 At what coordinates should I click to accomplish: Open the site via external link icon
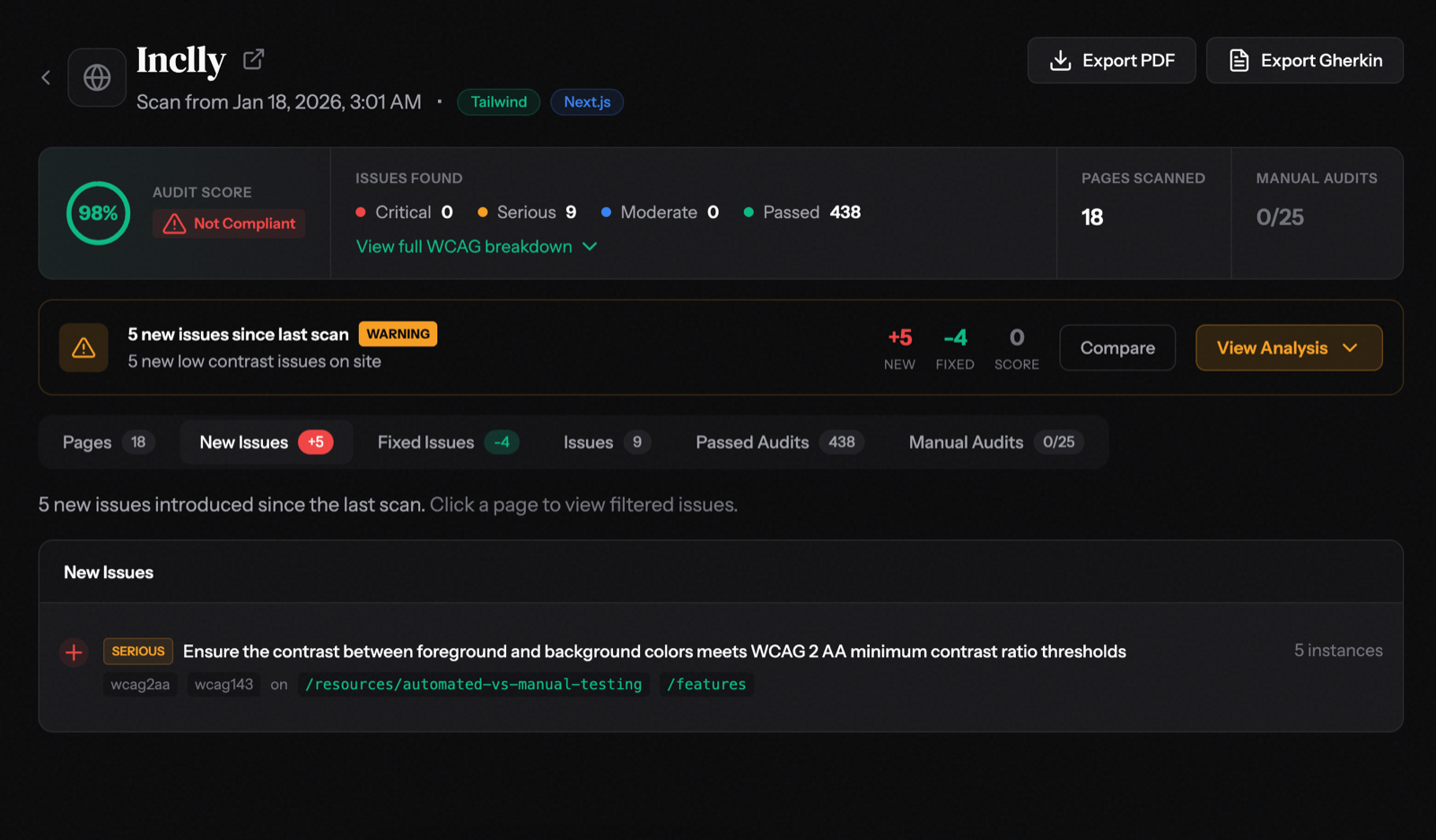tap(252, 57)
